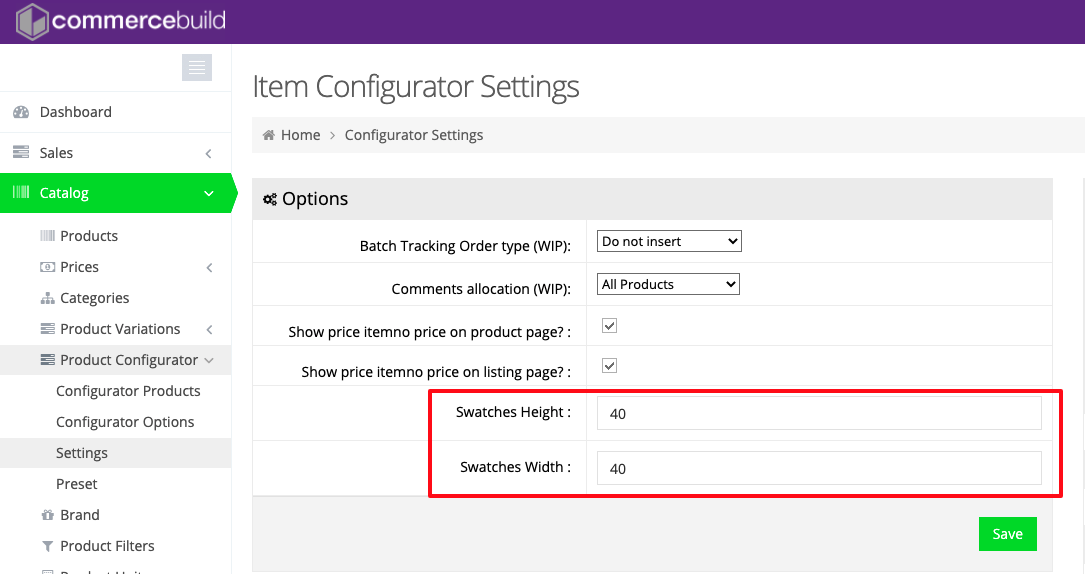Click the "Swatches Width :" label
The width and height of the screenshot is (1085, 574).
click(x=516, y=467)
